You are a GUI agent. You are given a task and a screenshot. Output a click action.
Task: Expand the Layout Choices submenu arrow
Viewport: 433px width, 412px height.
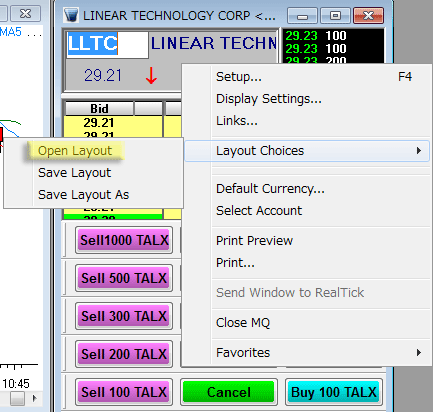coord(419,151)
